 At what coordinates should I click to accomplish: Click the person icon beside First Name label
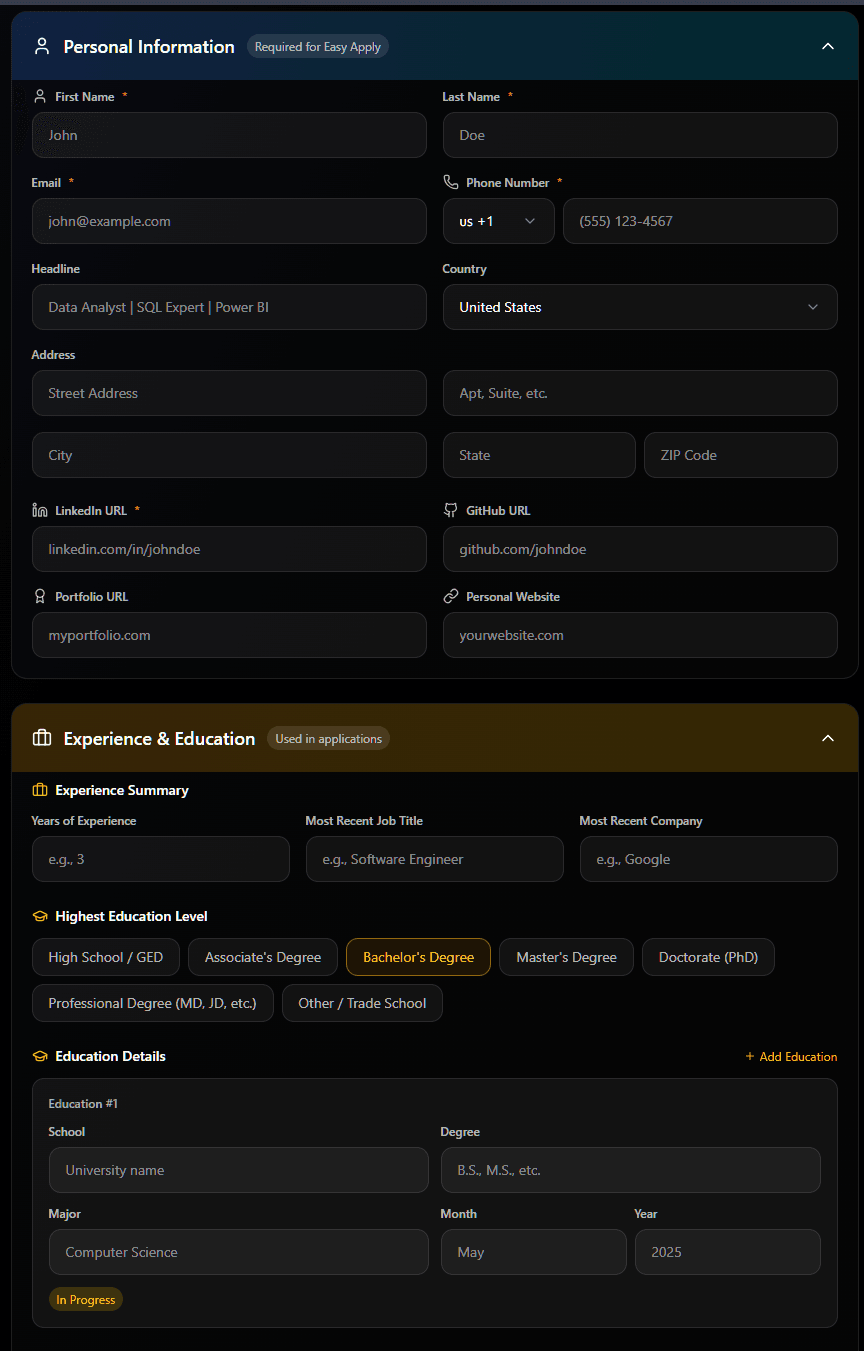point(39,96)
